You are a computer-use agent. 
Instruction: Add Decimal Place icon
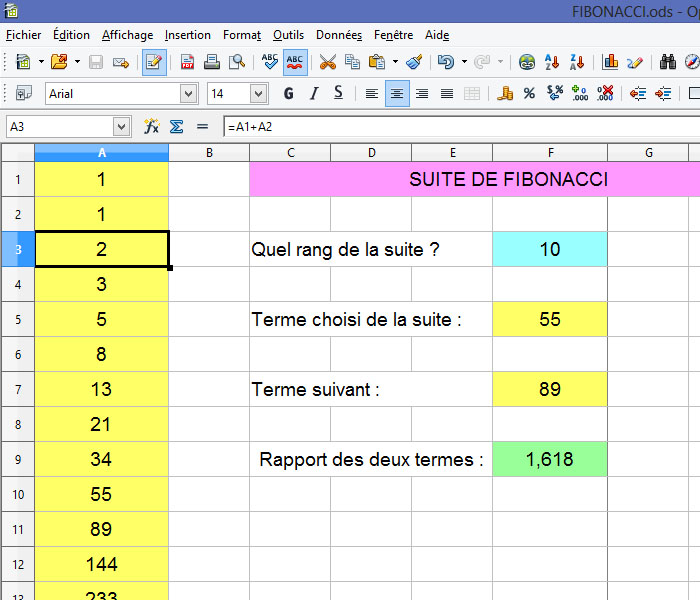580,93
